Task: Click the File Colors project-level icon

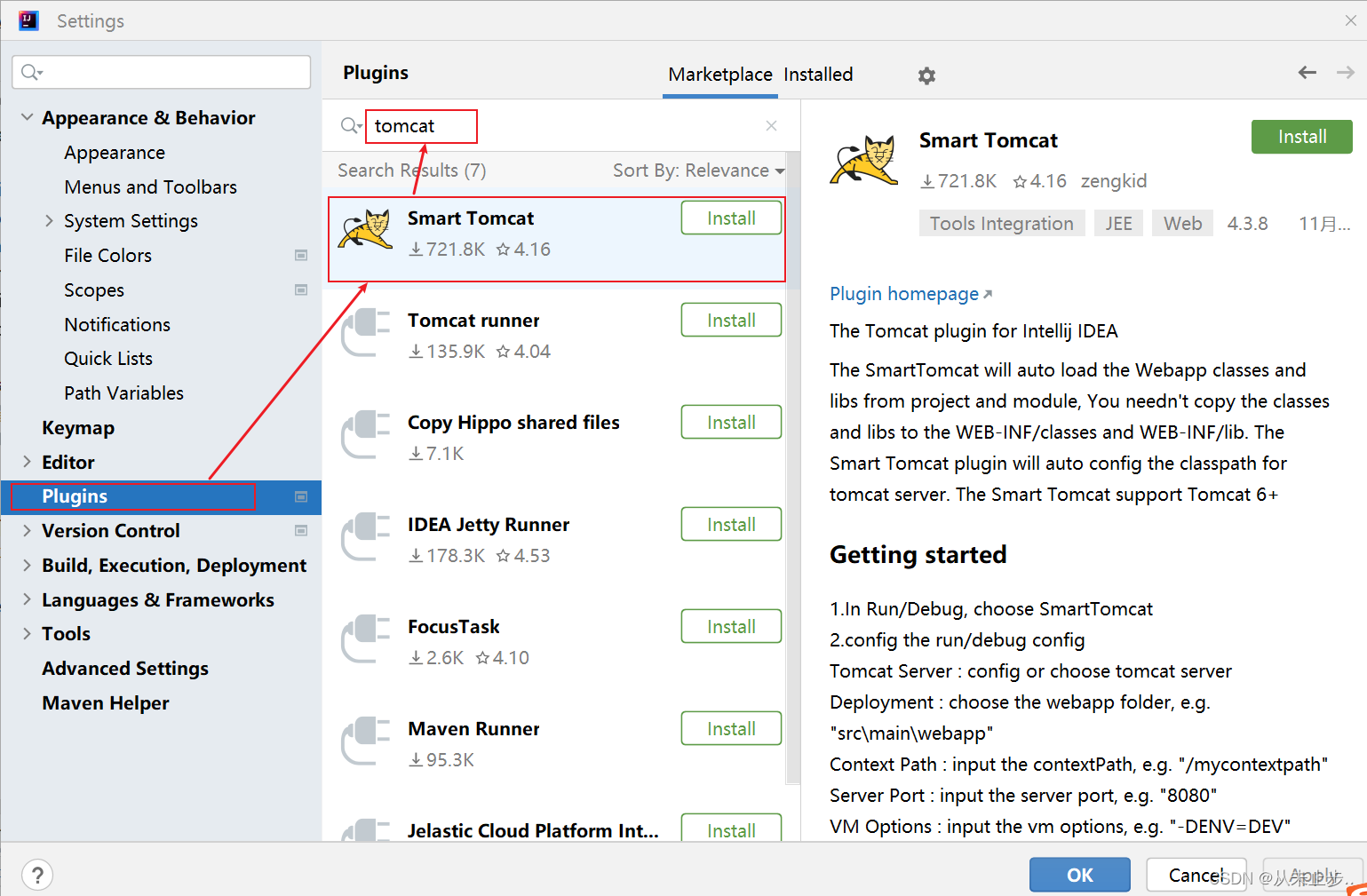Action: click(x=301, y=256)
